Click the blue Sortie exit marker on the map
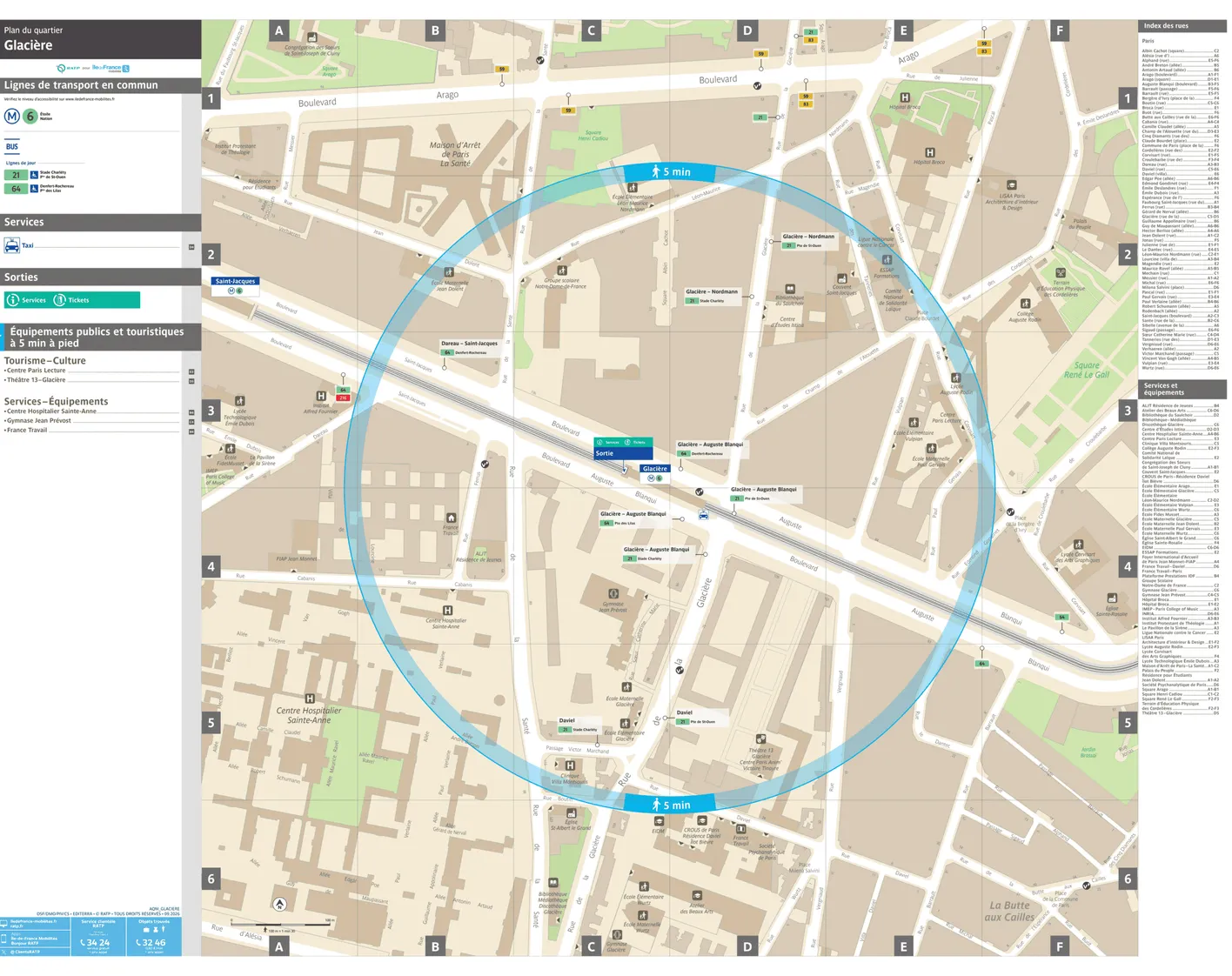This screenshot has width=1232, height=976. [x=622, y=453]
